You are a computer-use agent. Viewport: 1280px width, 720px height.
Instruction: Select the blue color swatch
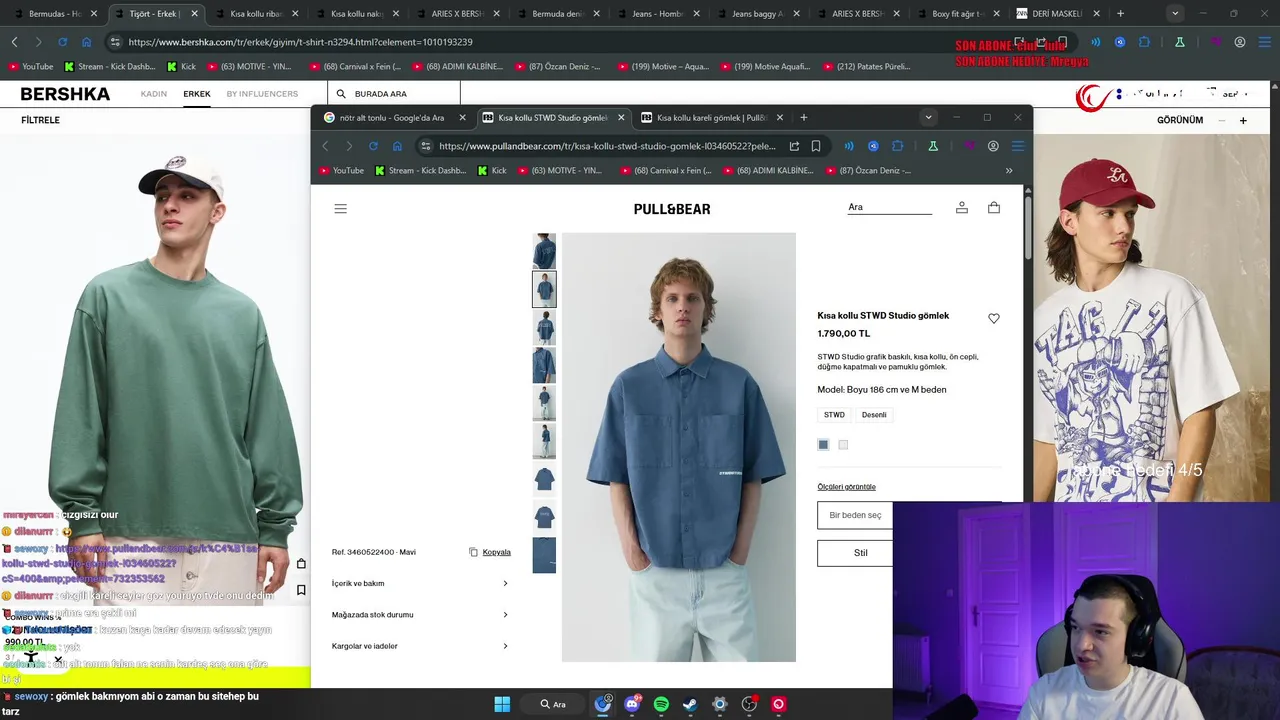pos(823,445)
